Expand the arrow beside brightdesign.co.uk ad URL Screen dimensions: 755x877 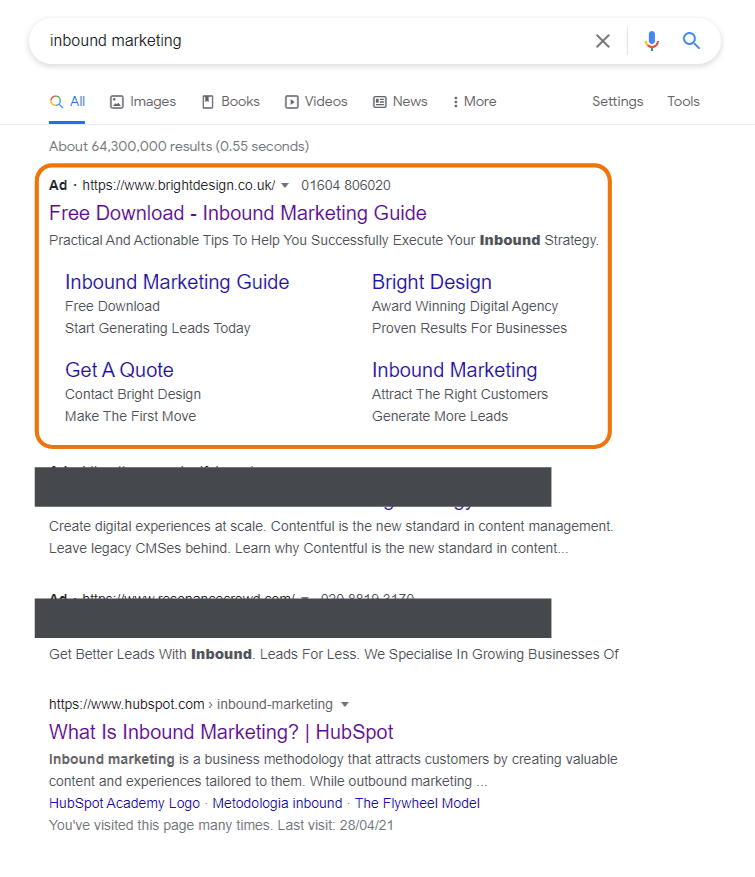[285, 185]
